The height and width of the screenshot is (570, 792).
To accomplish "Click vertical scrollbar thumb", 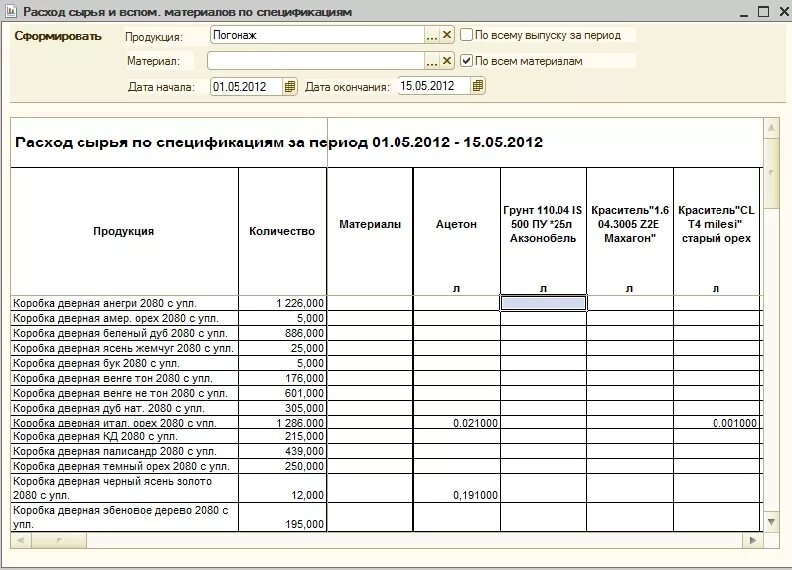I will [x=771, y=172].
